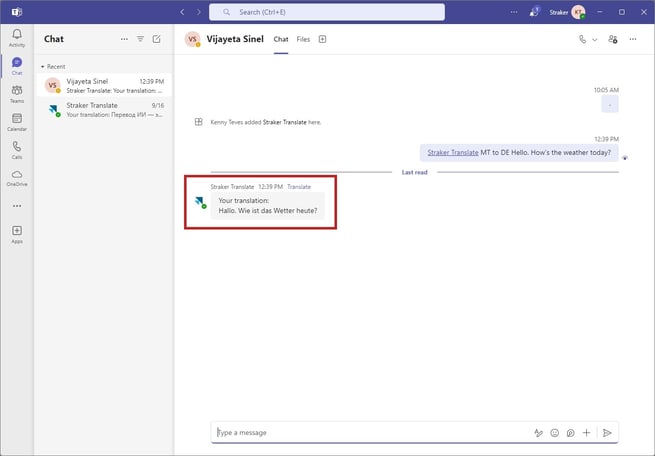
Task: Open the KT profile avatar menu
Action: tap(579, 12)
